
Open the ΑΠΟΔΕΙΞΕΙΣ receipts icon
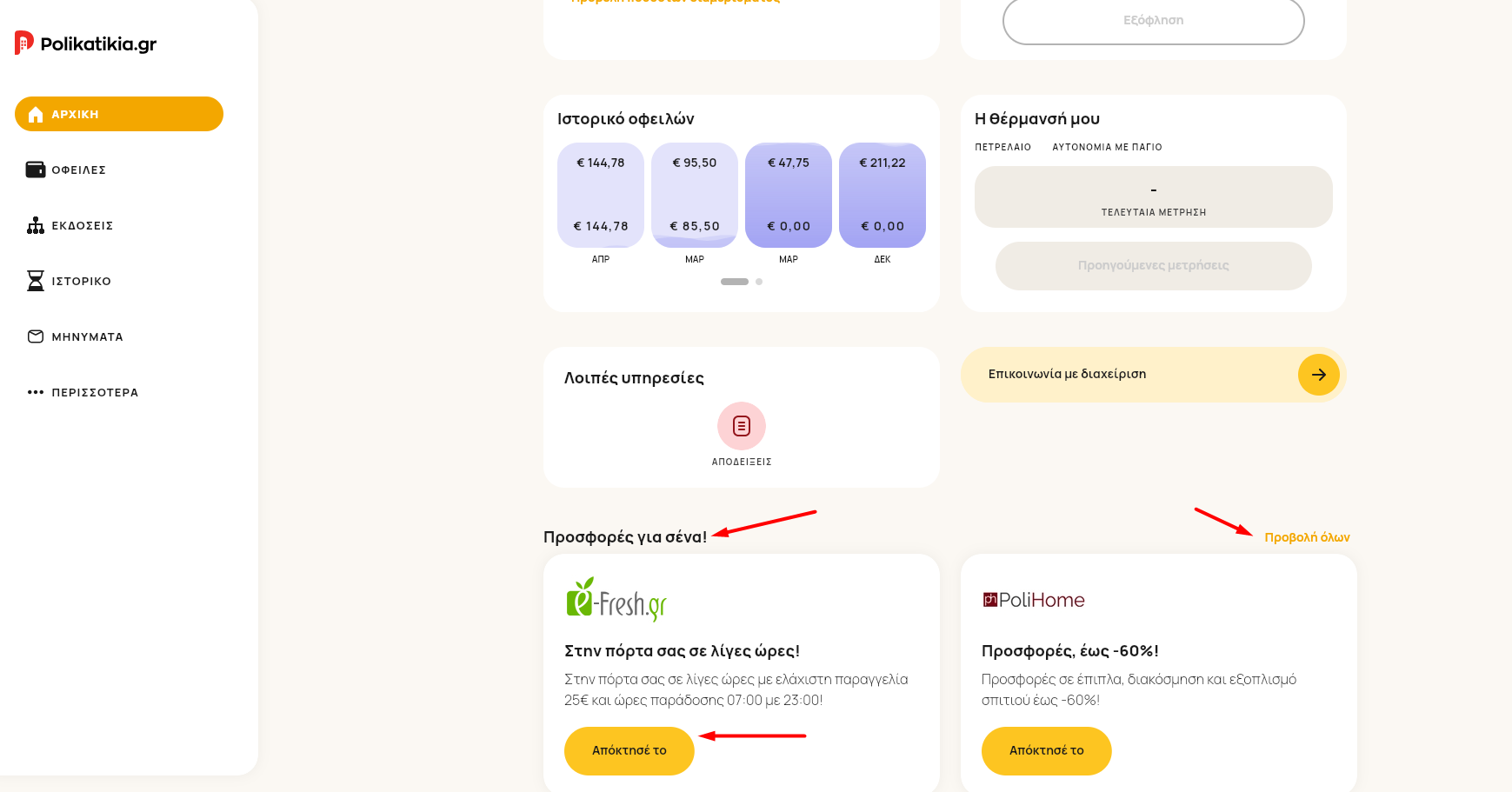(x=742, y=426)
